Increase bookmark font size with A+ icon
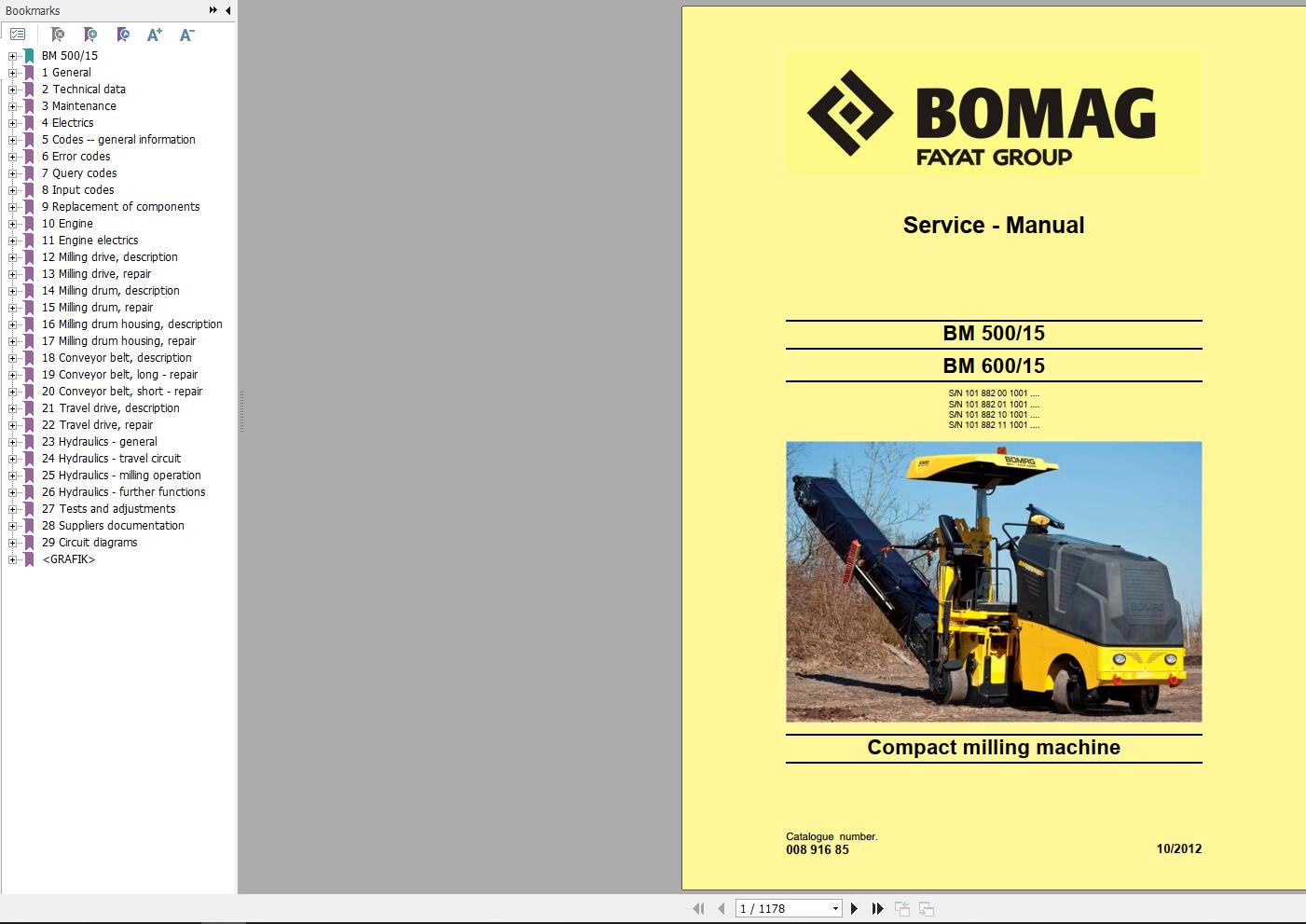Viewport: 1306px width, 924px height. pyautogui.click(x=155, y=34)
